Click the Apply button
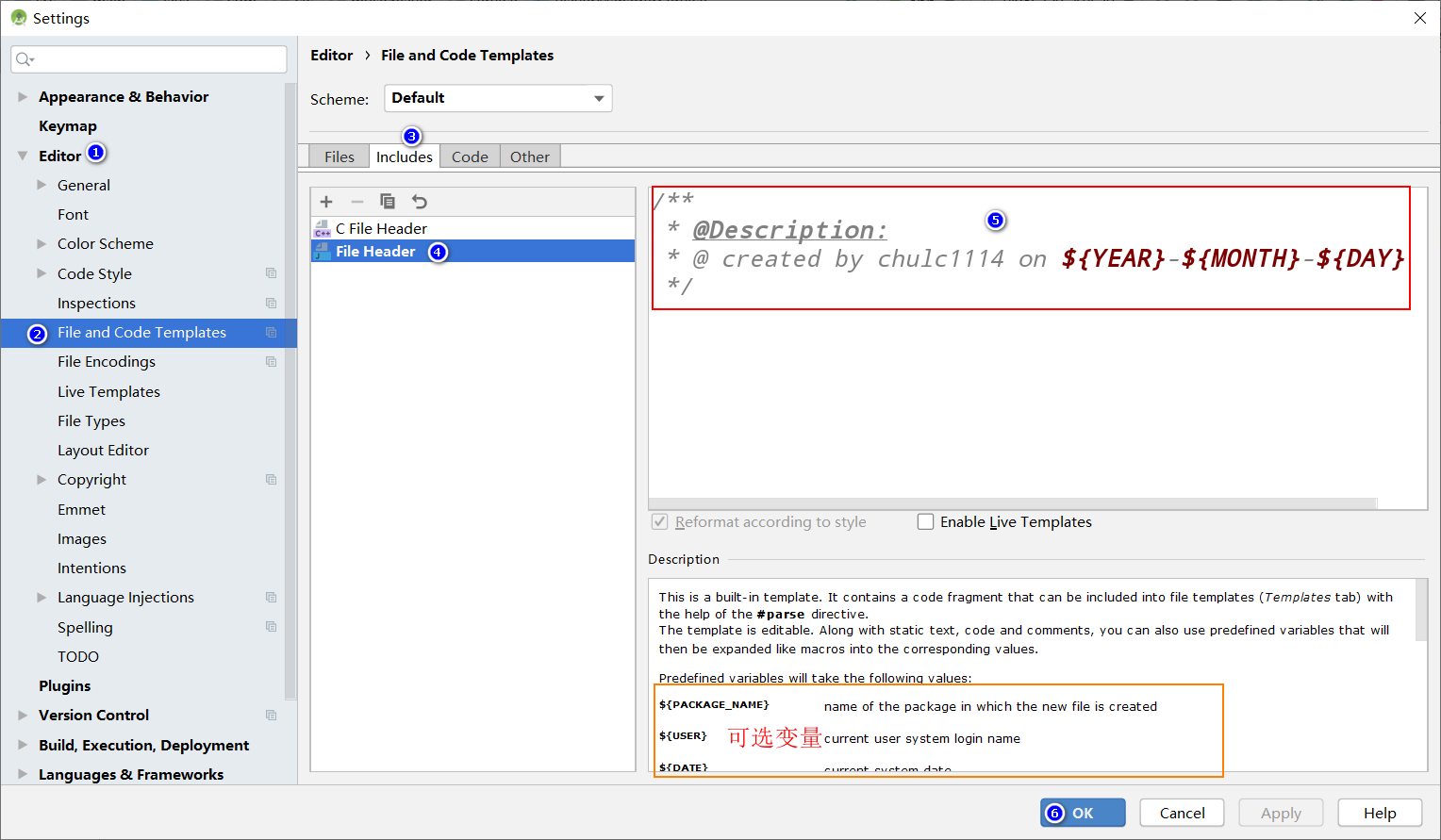The image size is (1441, 840). [1281, 813]
